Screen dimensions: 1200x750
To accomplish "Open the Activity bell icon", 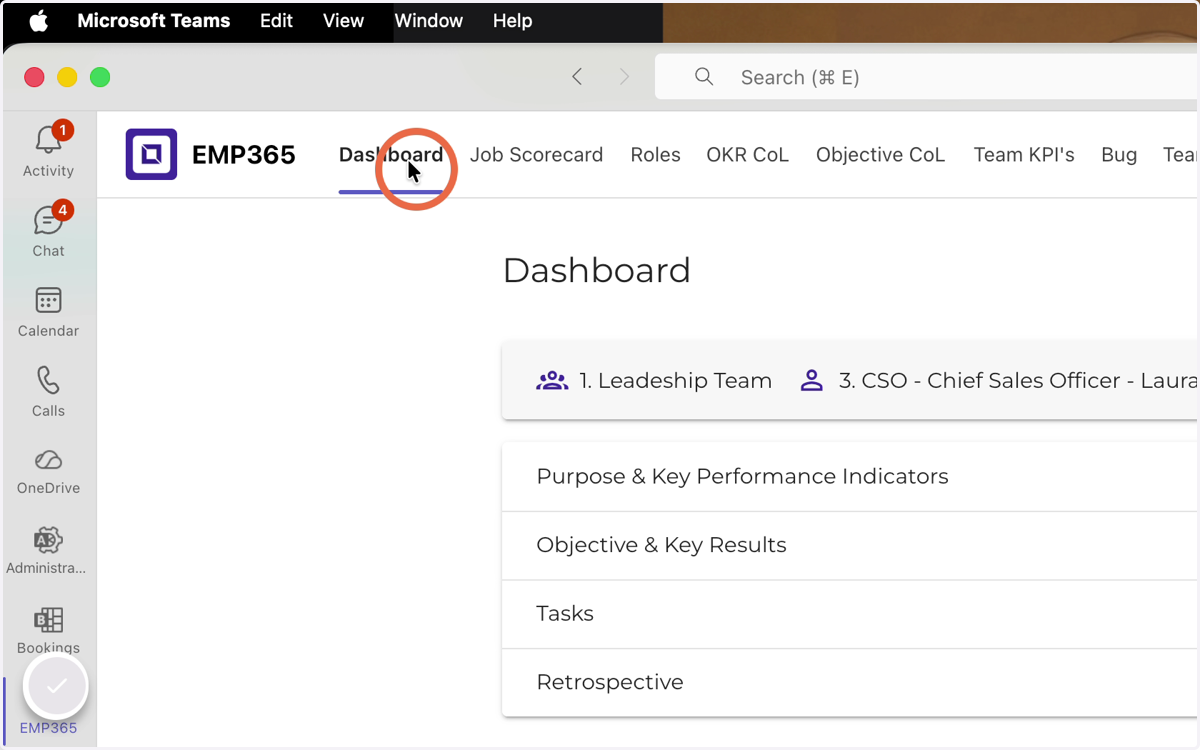I will pos(48,140).
